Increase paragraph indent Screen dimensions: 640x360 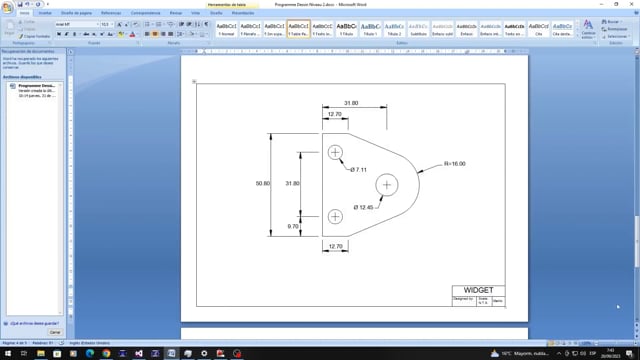point(189,24)
